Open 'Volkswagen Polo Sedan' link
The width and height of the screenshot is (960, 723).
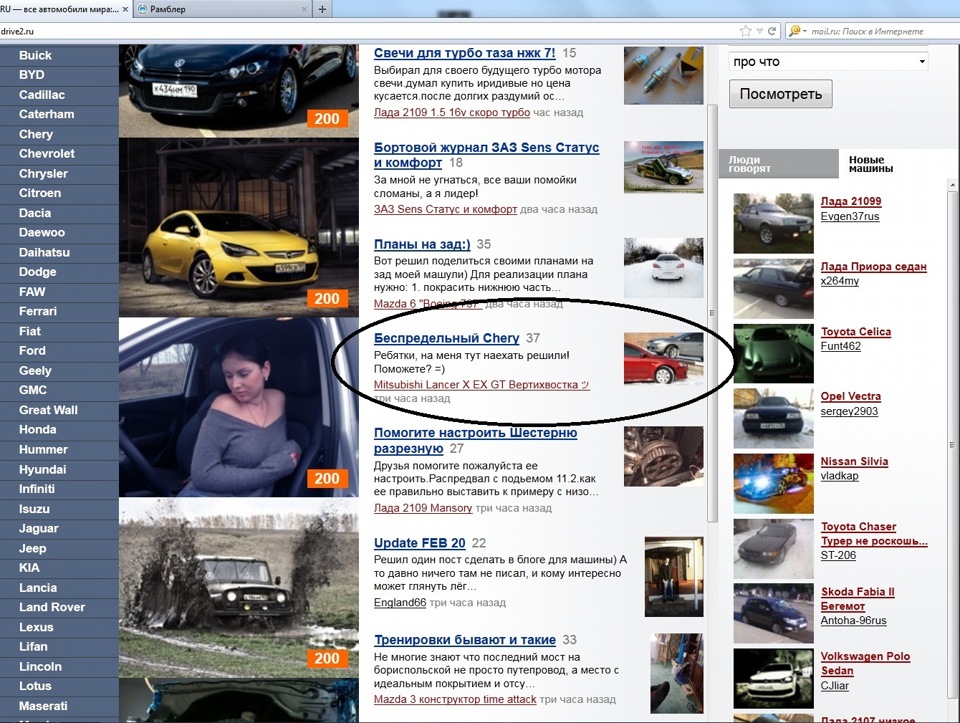pyautogui.click(x=866, y=663)
